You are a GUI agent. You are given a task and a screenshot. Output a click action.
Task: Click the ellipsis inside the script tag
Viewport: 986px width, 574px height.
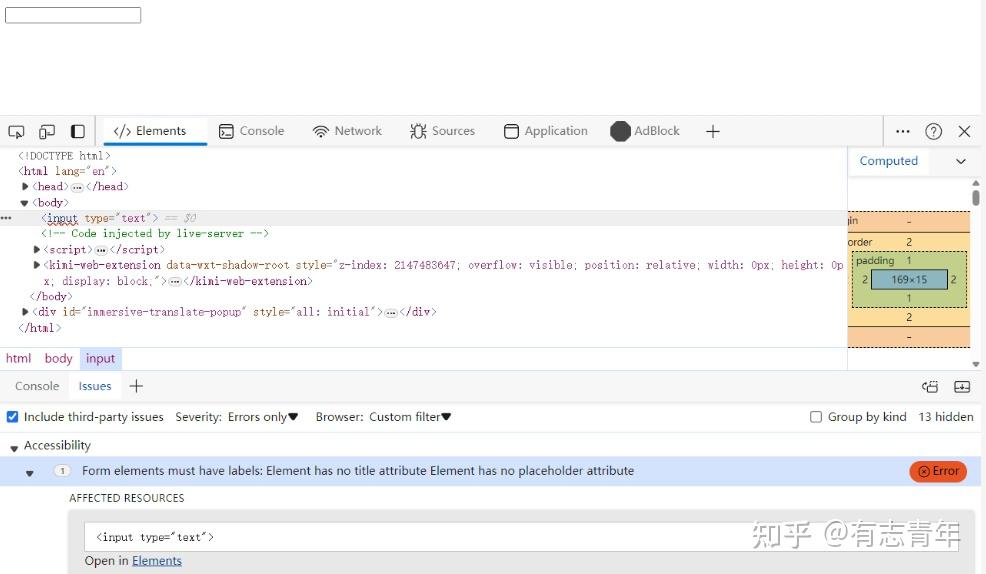click(x=101, y=250)
